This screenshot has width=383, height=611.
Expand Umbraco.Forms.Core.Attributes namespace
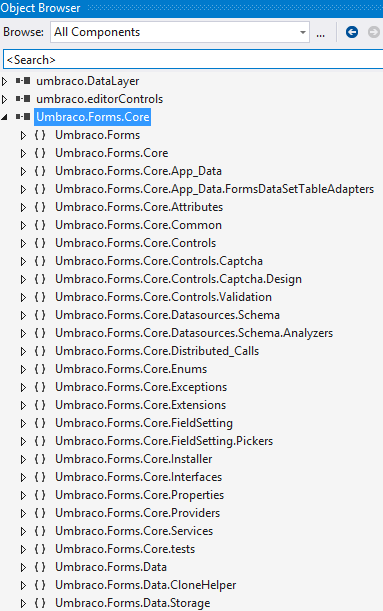click(23, 207)
